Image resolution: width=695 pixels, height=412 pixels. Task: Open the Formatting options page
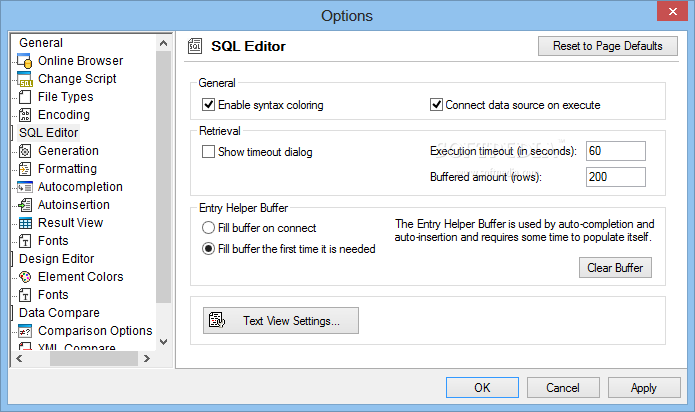click(67, 169)
